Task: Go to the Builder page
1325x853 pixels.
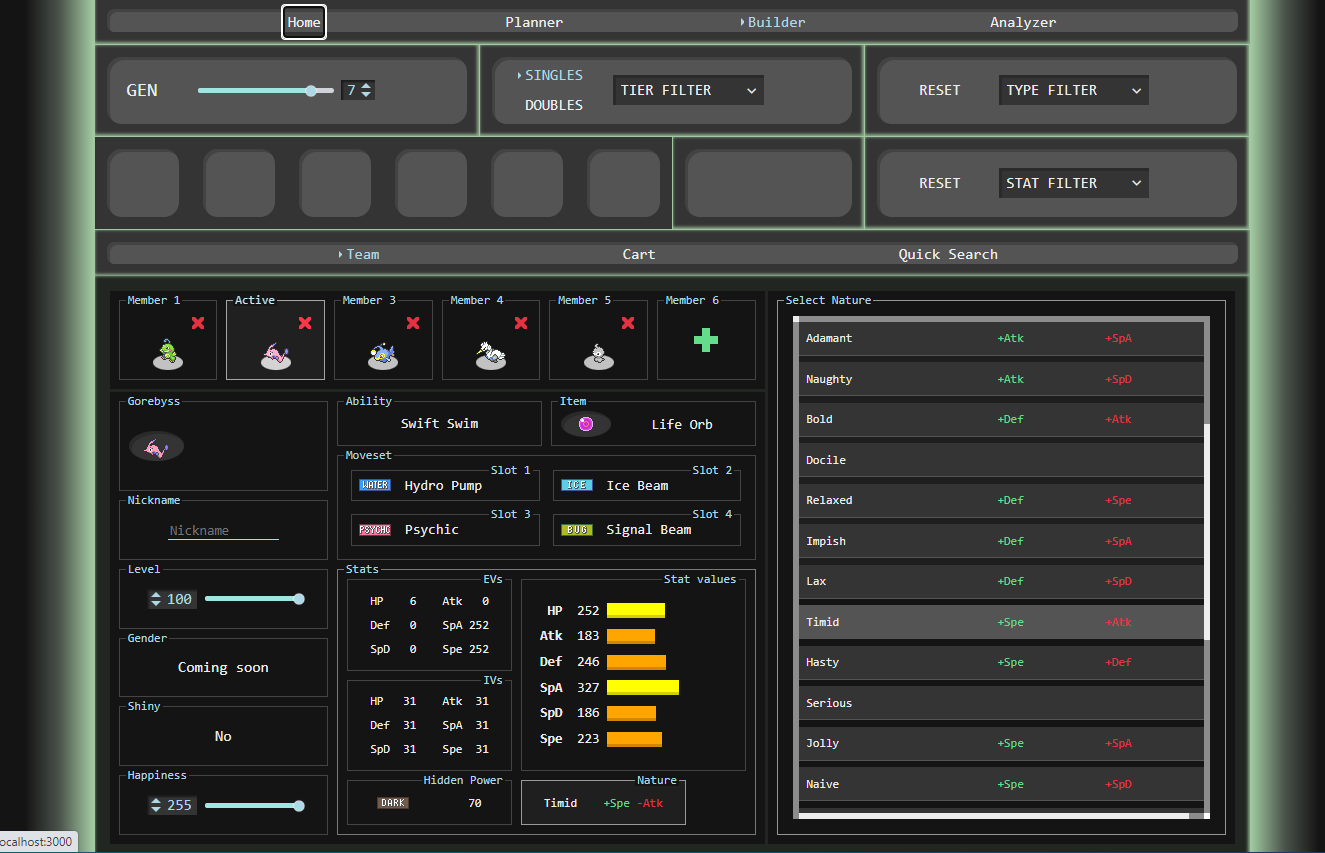Action: [x=776, y=22]
